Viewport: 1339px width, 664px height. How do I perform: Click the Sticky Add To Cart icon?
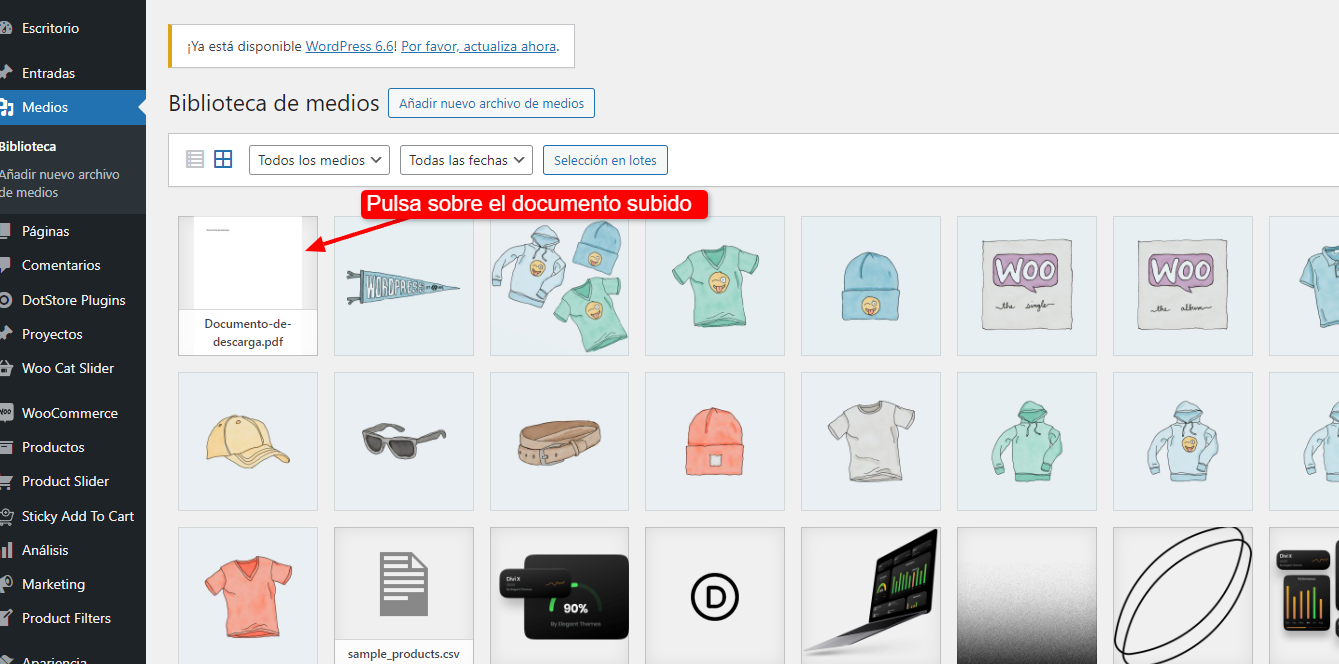(5, 516)
